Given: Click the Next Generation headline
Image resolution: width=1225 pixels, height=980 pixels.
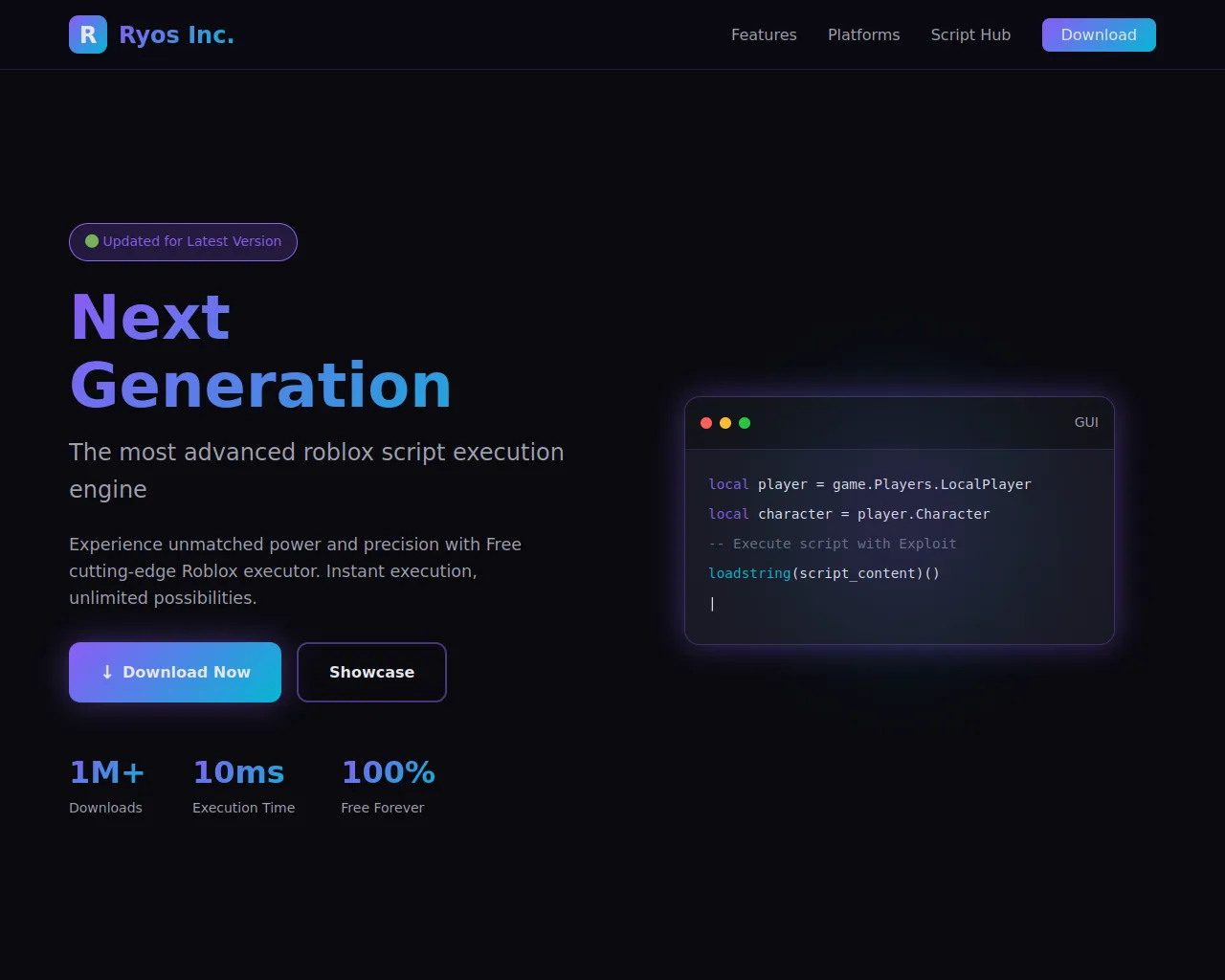Looking at the screenshot, I should coord(260,351).
